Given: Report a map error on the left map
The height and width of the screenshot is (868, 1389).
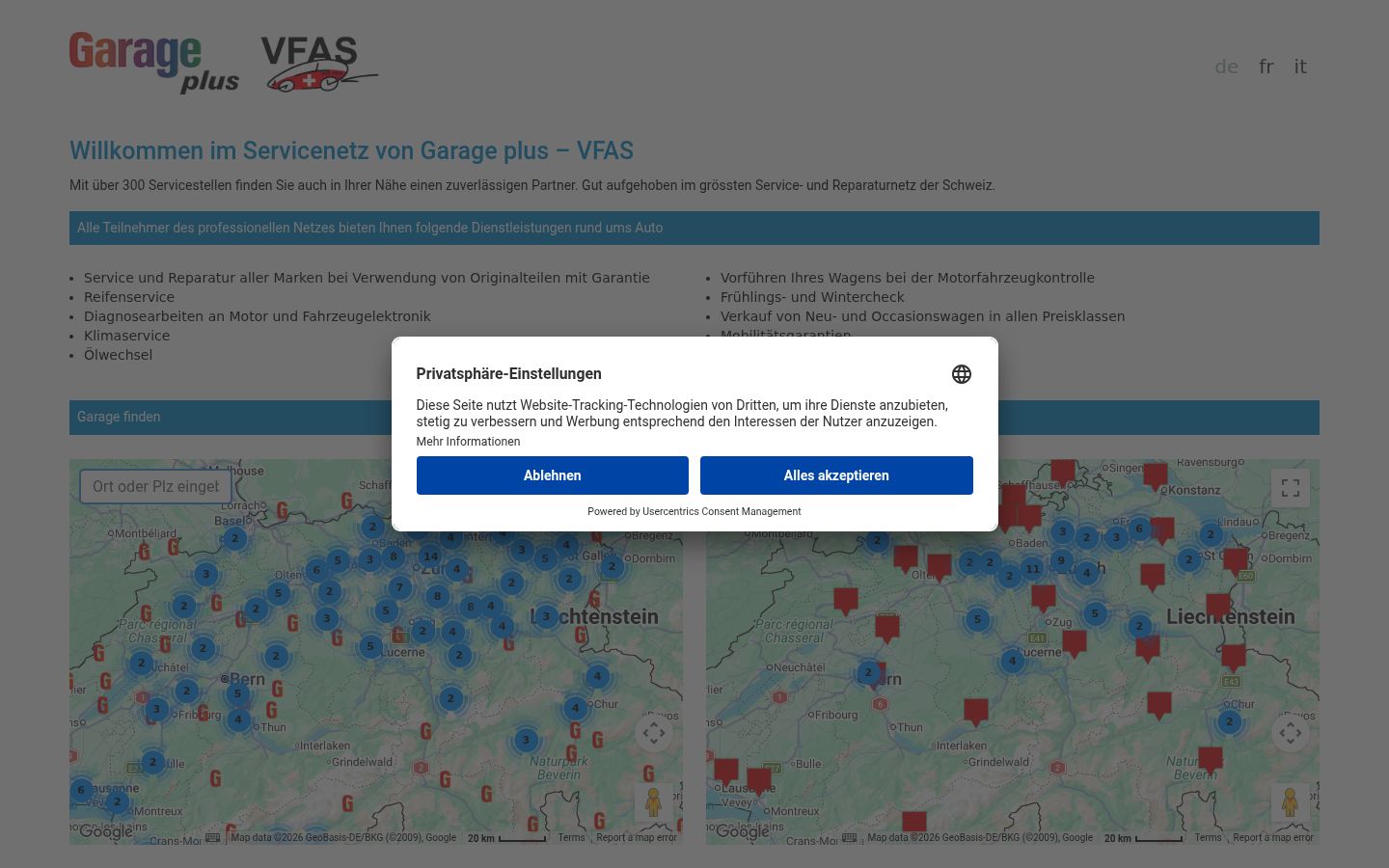Looking at the screenshot, I should click(637, 837).
